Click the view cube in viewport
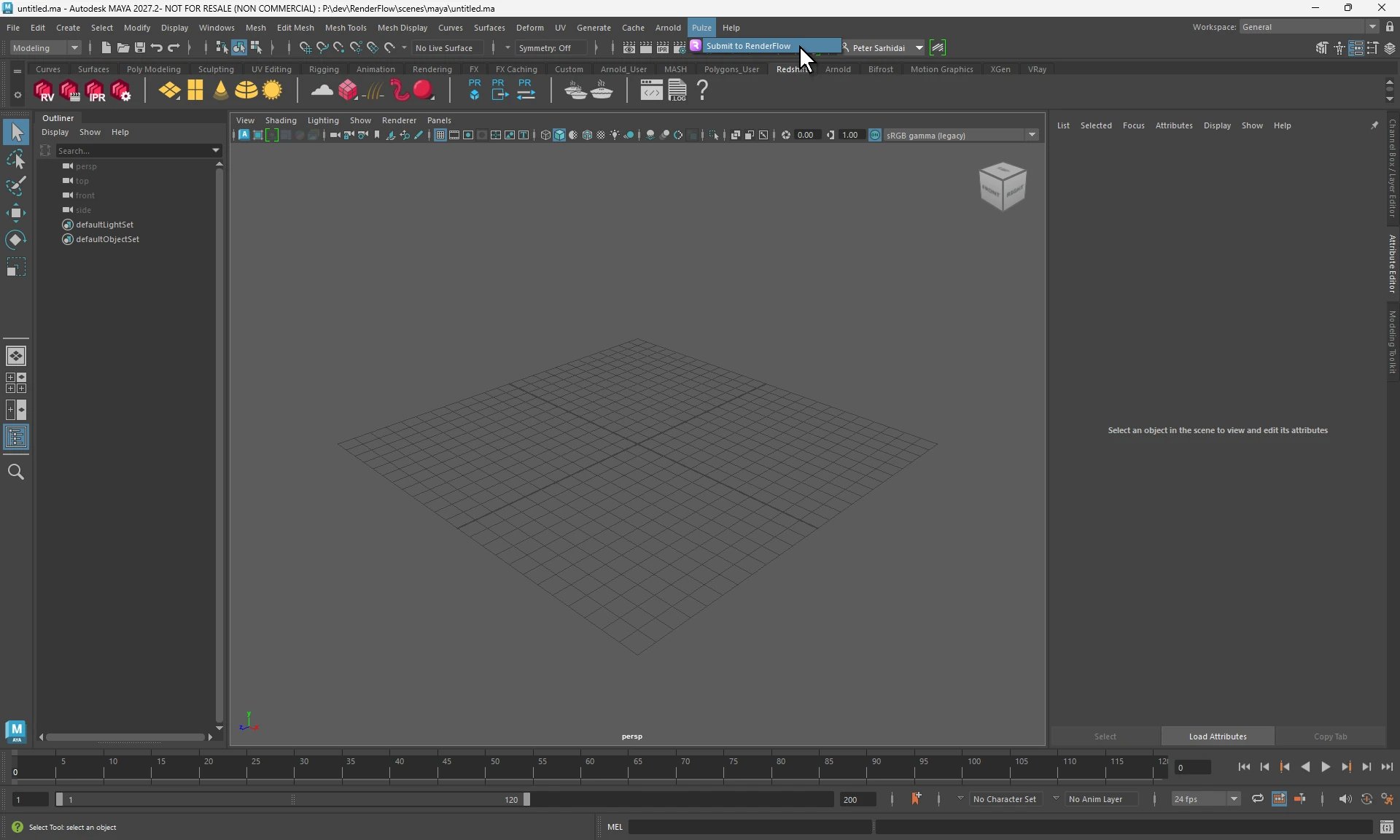The image size is (1400, 840). pos(1003,187)
